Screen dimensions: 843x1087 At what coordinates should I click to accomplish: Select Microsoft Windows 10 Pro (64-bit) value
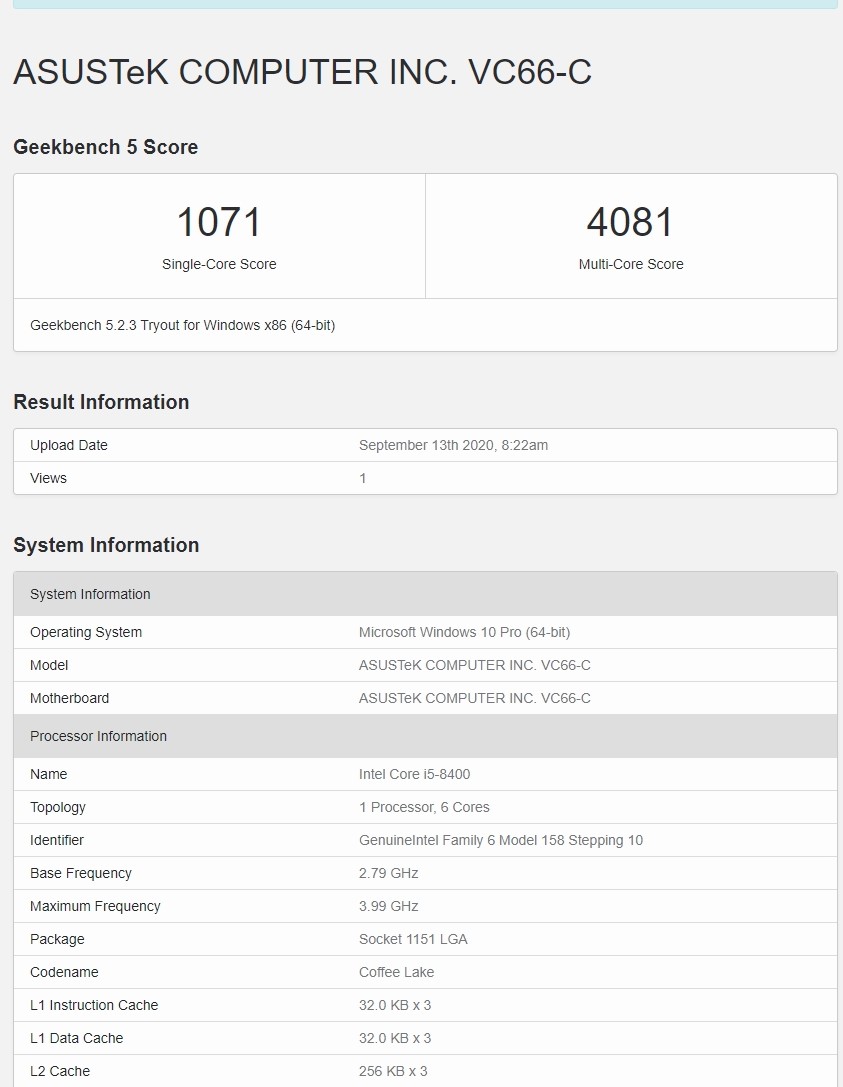coord(464,632)
